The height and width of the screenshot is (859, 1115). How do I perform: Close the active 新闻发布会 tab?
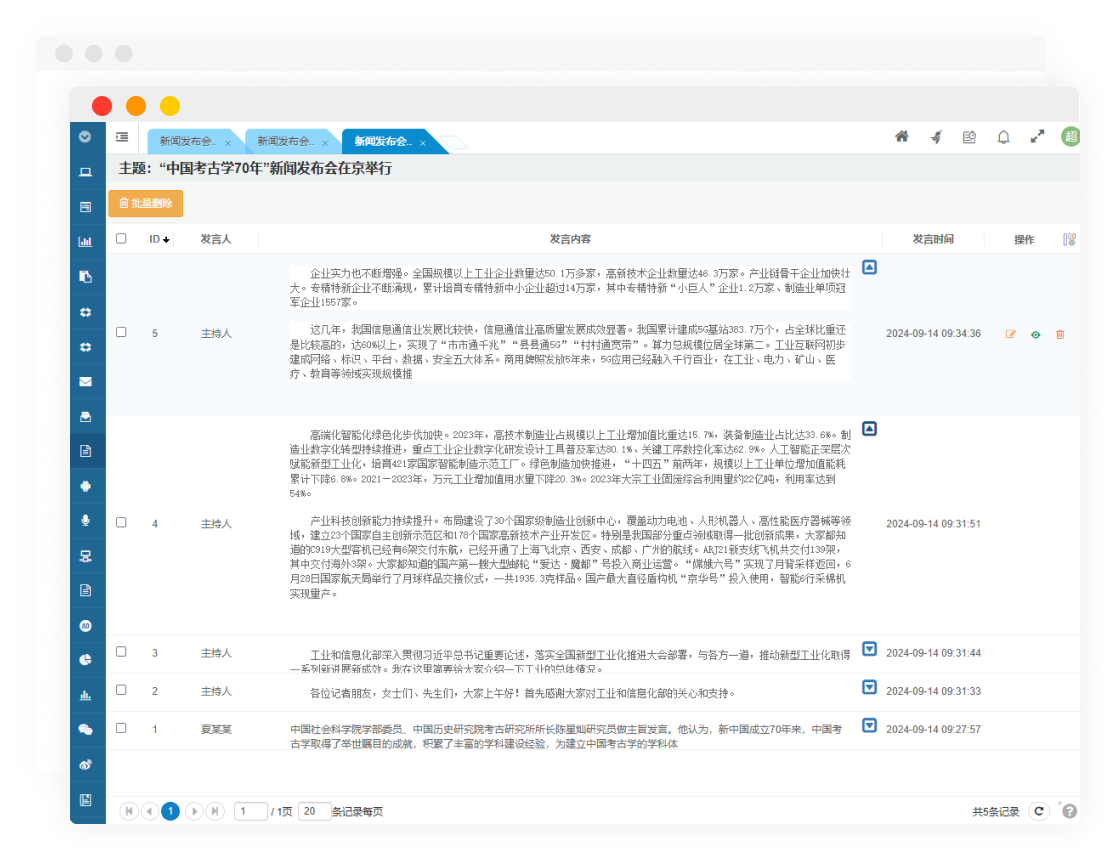pos(423,143)
